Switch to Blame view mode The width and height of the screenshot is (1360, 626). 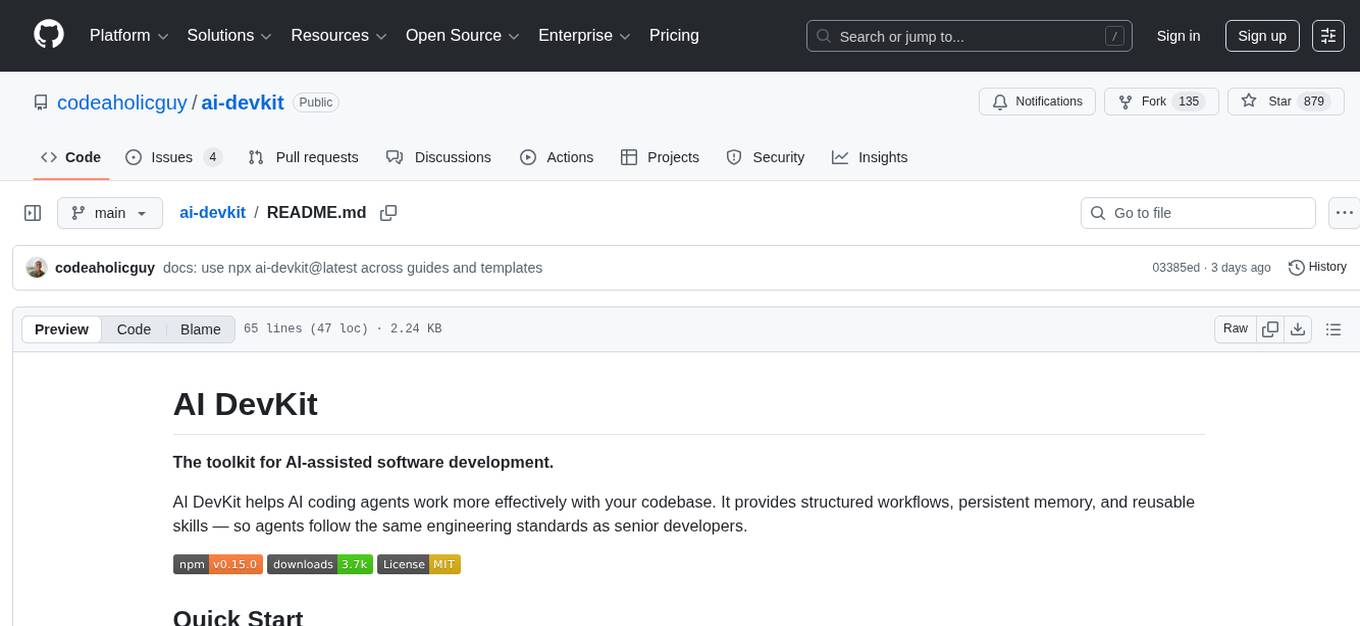tap(200, 329)
